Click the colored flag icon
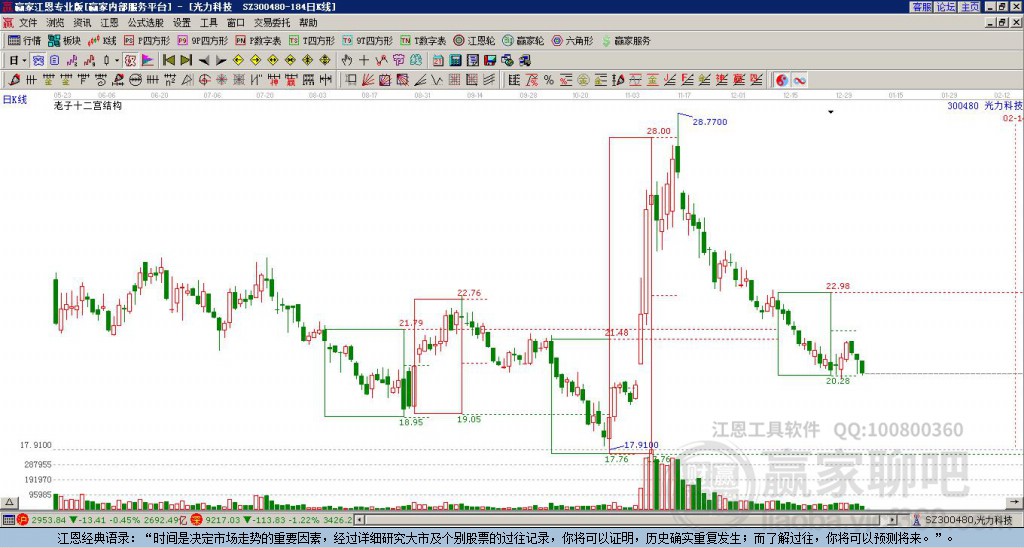 tap(148, 61)
